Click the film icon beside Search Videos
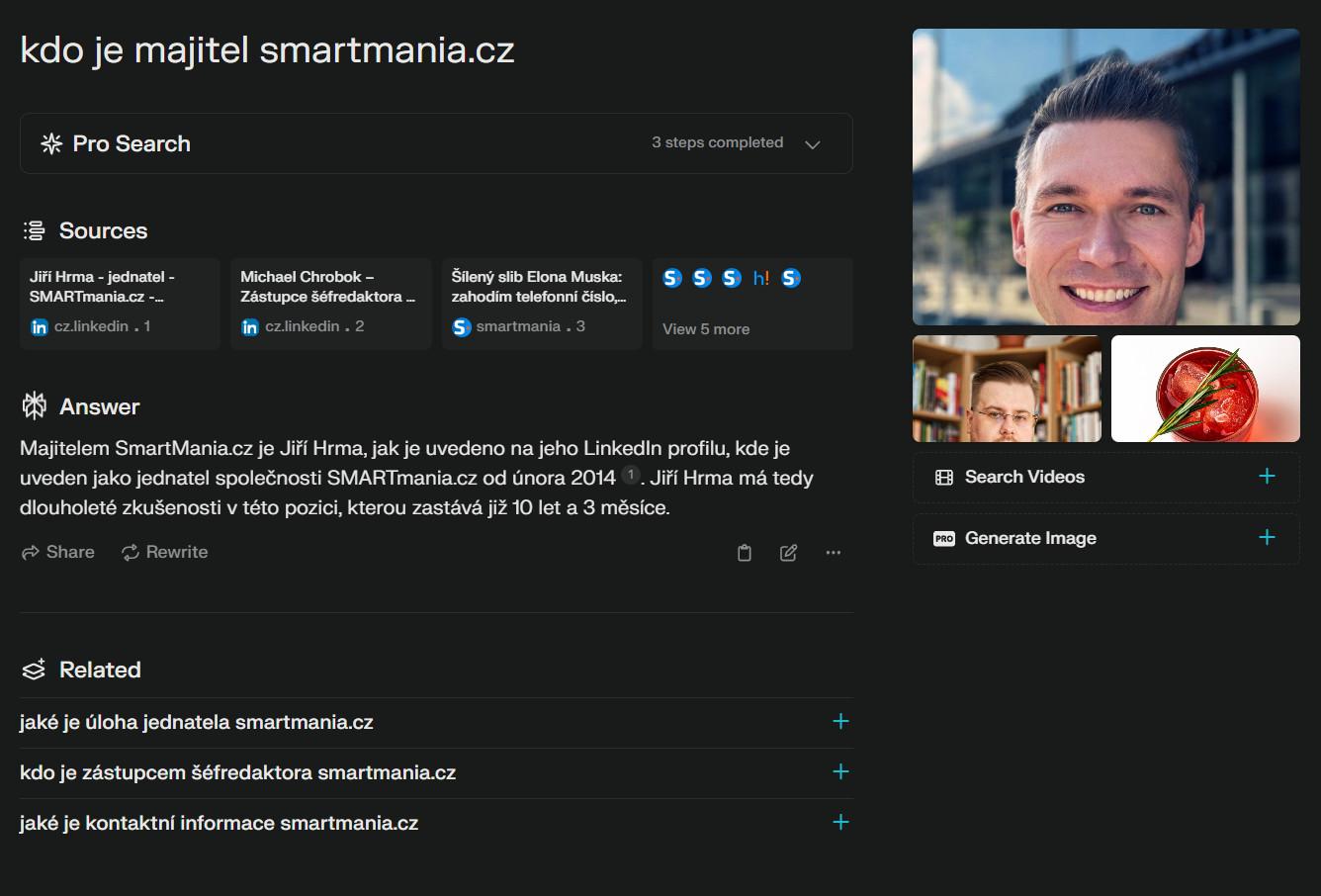This screenshot has width=1321, height=896. tap(944, 478)
